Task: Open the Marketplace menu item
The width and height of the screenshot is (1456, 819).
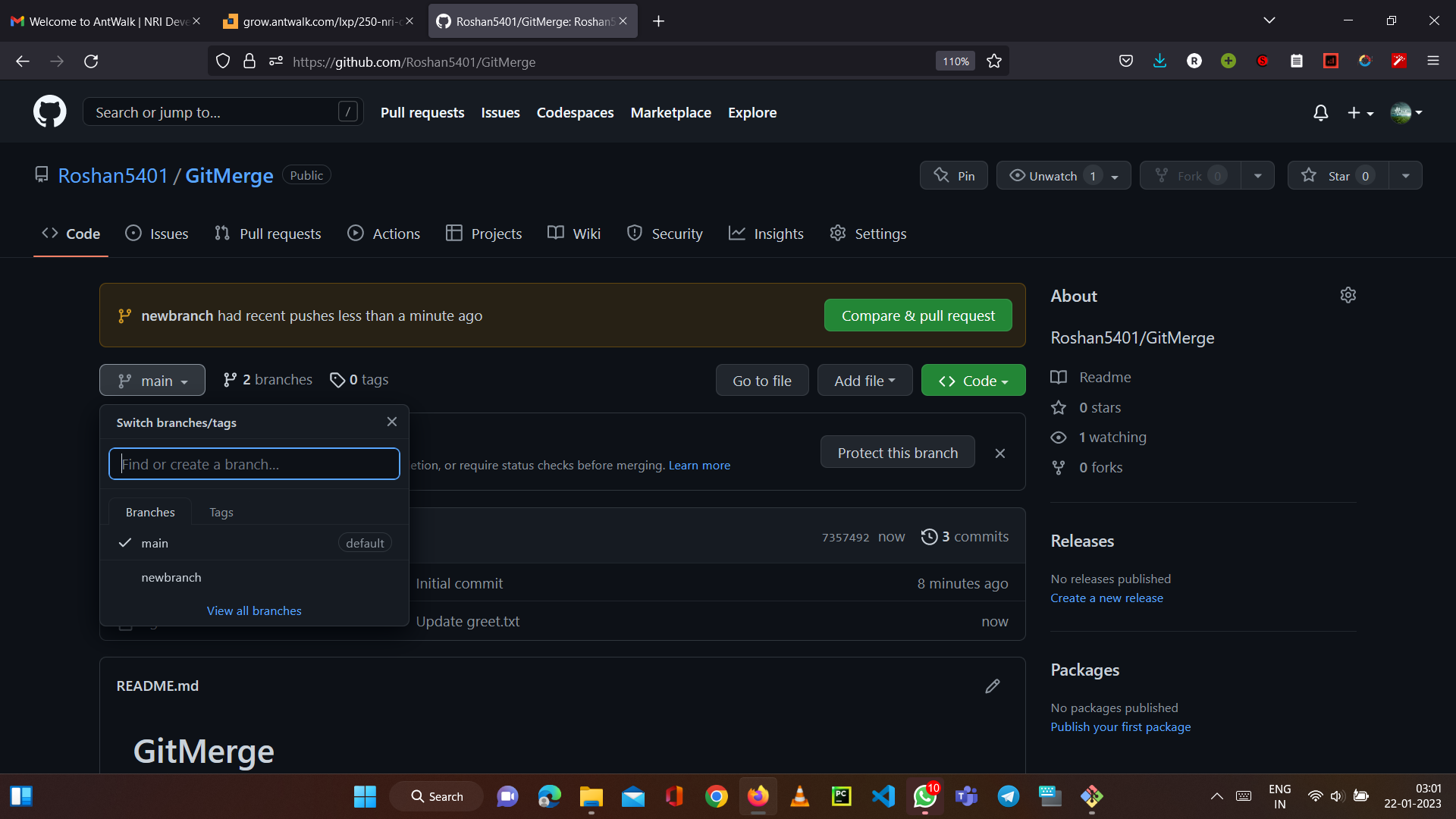Action: tap(670, 112)
